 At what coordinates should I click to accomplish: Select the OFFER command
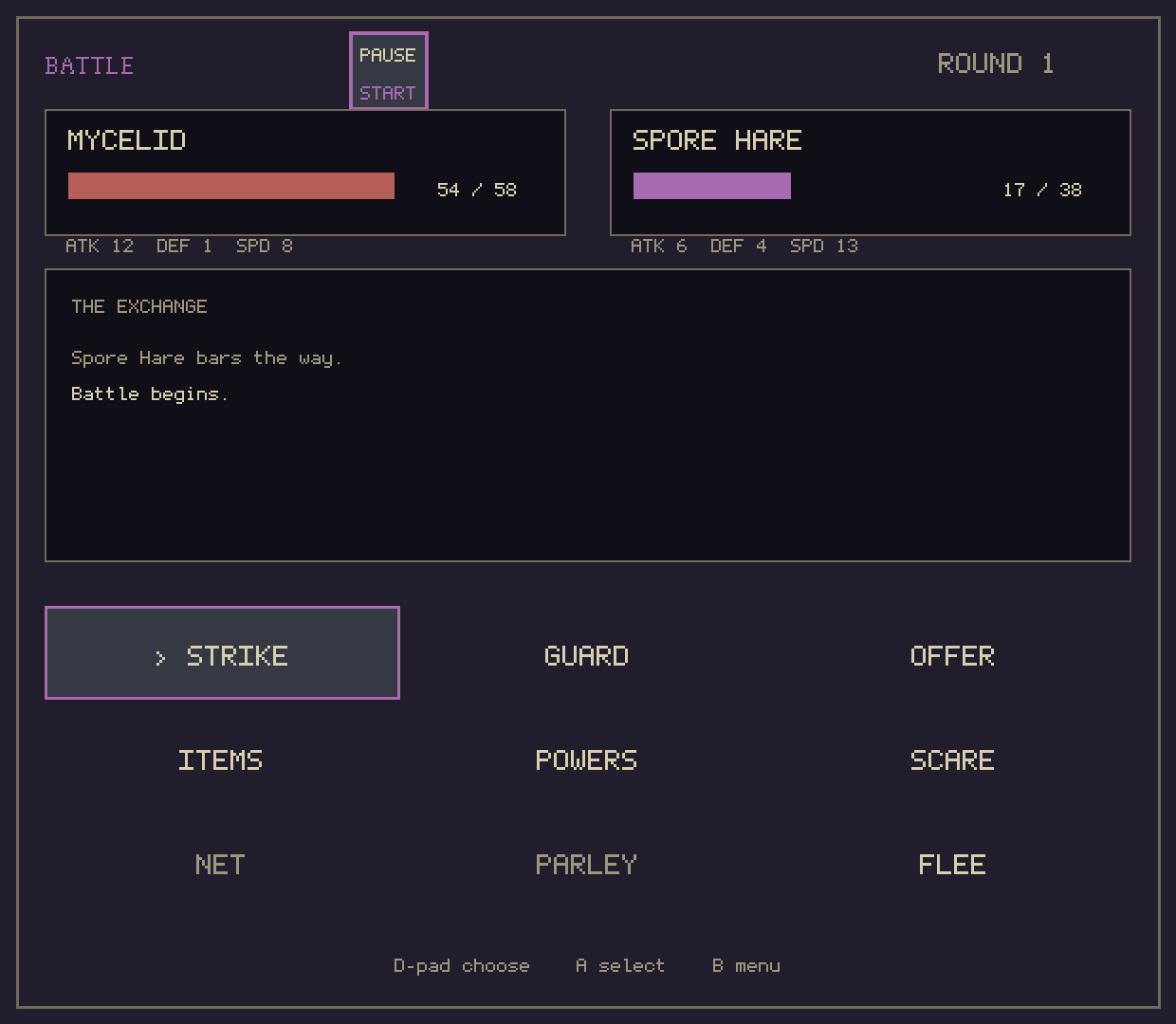click(953, 656)
